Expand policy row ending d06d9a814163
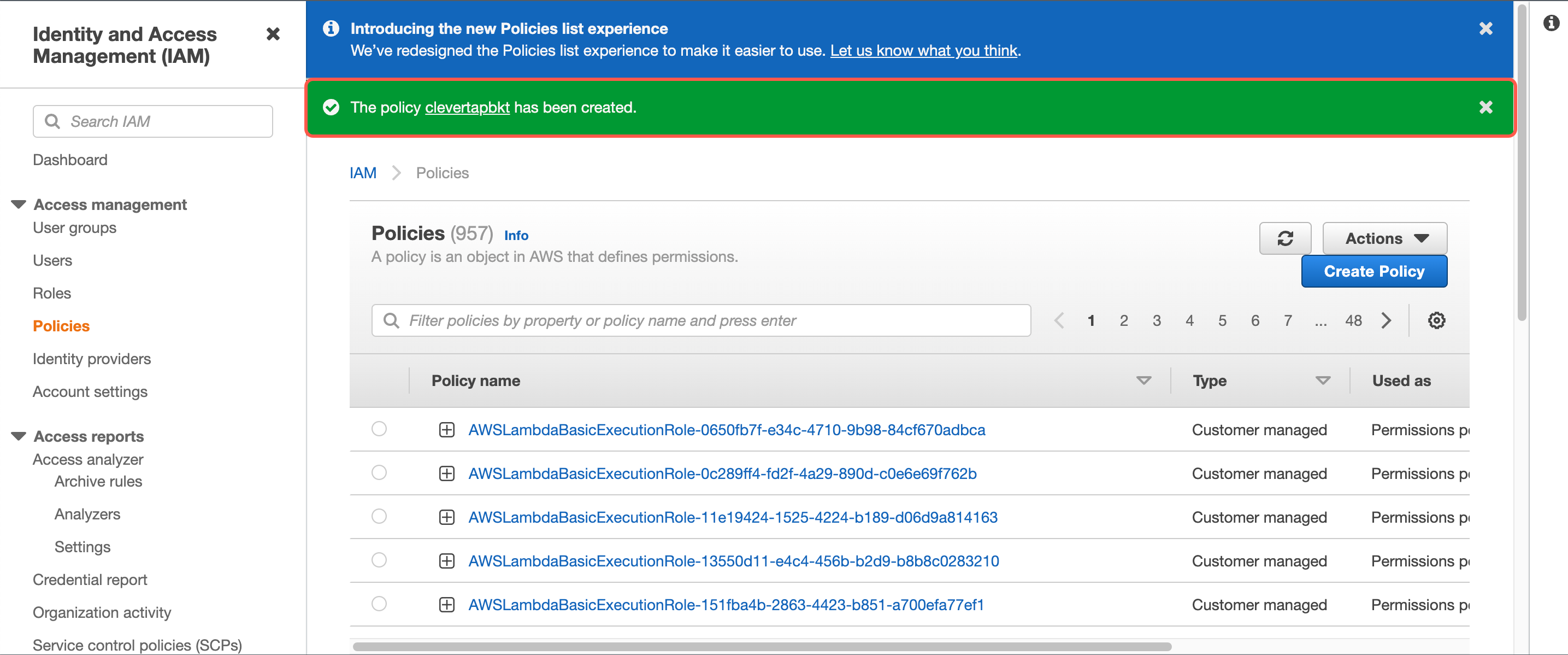The width and height of the screenshot is (1568, 655). coord(447,517)
